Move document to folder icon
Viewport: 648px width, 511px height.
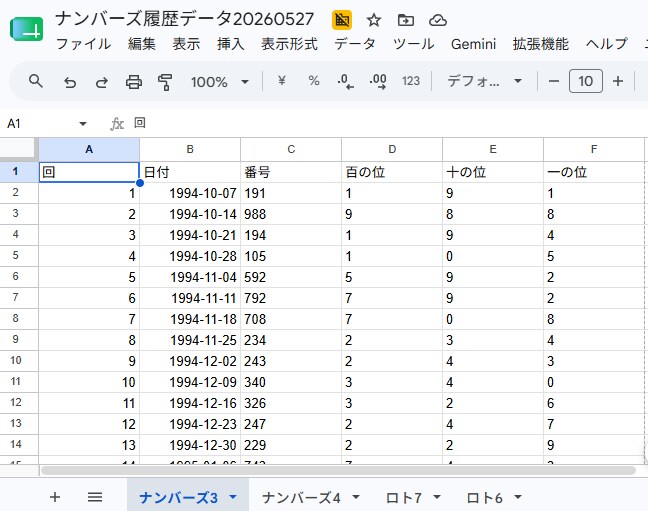tap(405, 20)
